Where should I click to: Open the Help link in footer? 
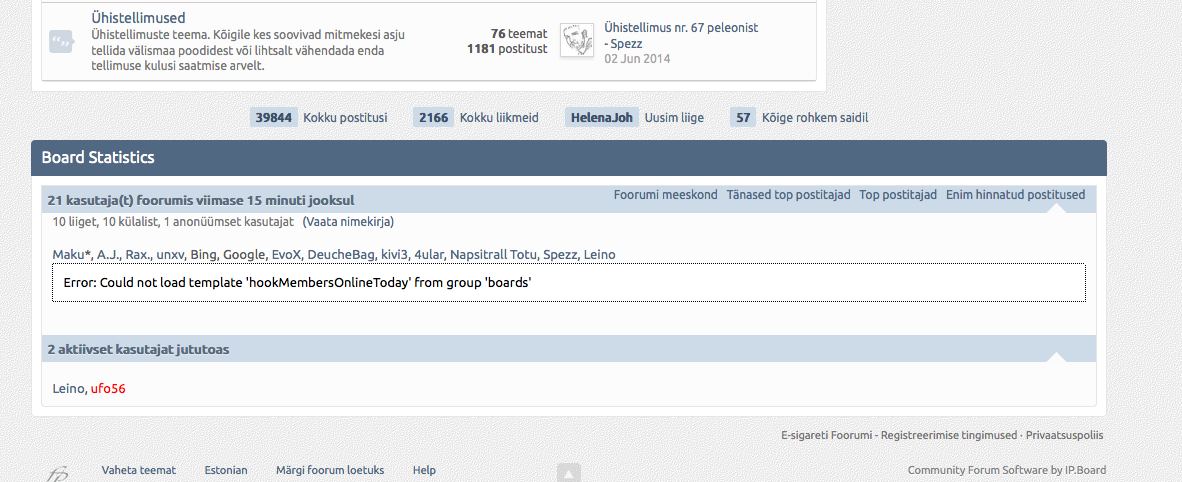(x=424, y=470)
